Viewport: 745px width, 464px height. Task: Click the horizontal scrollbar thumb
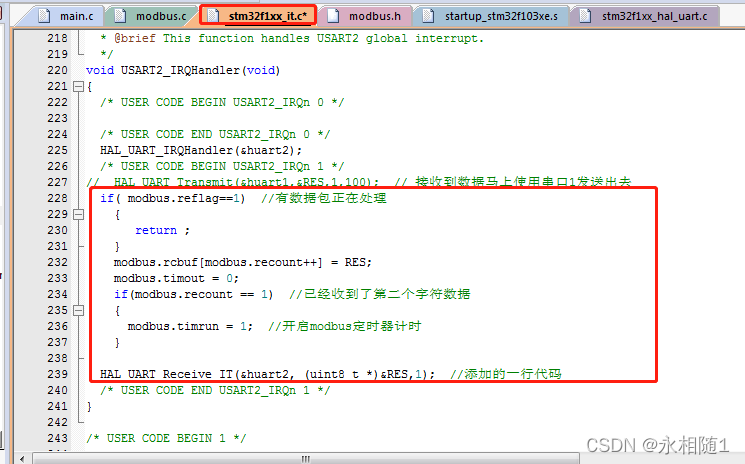tap(306, 459)
